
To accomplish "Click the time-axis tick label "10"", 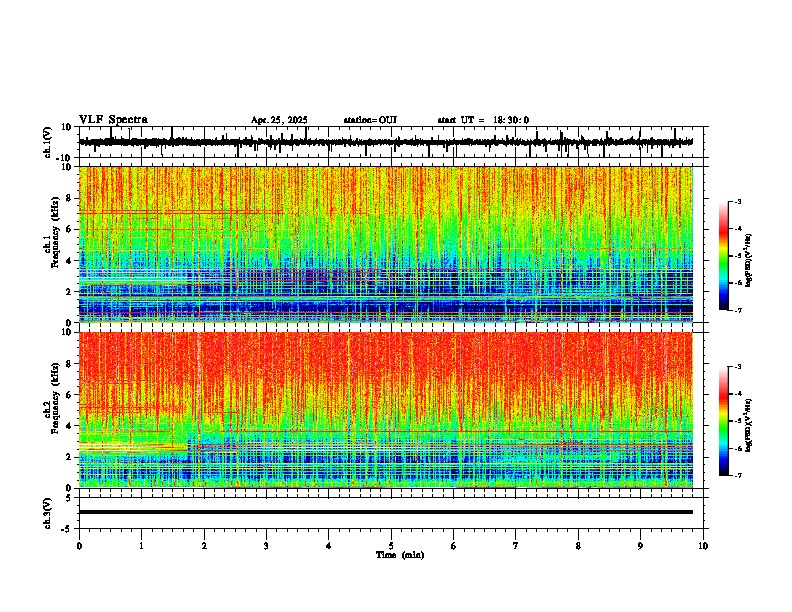I will click(x=703, y=546).
